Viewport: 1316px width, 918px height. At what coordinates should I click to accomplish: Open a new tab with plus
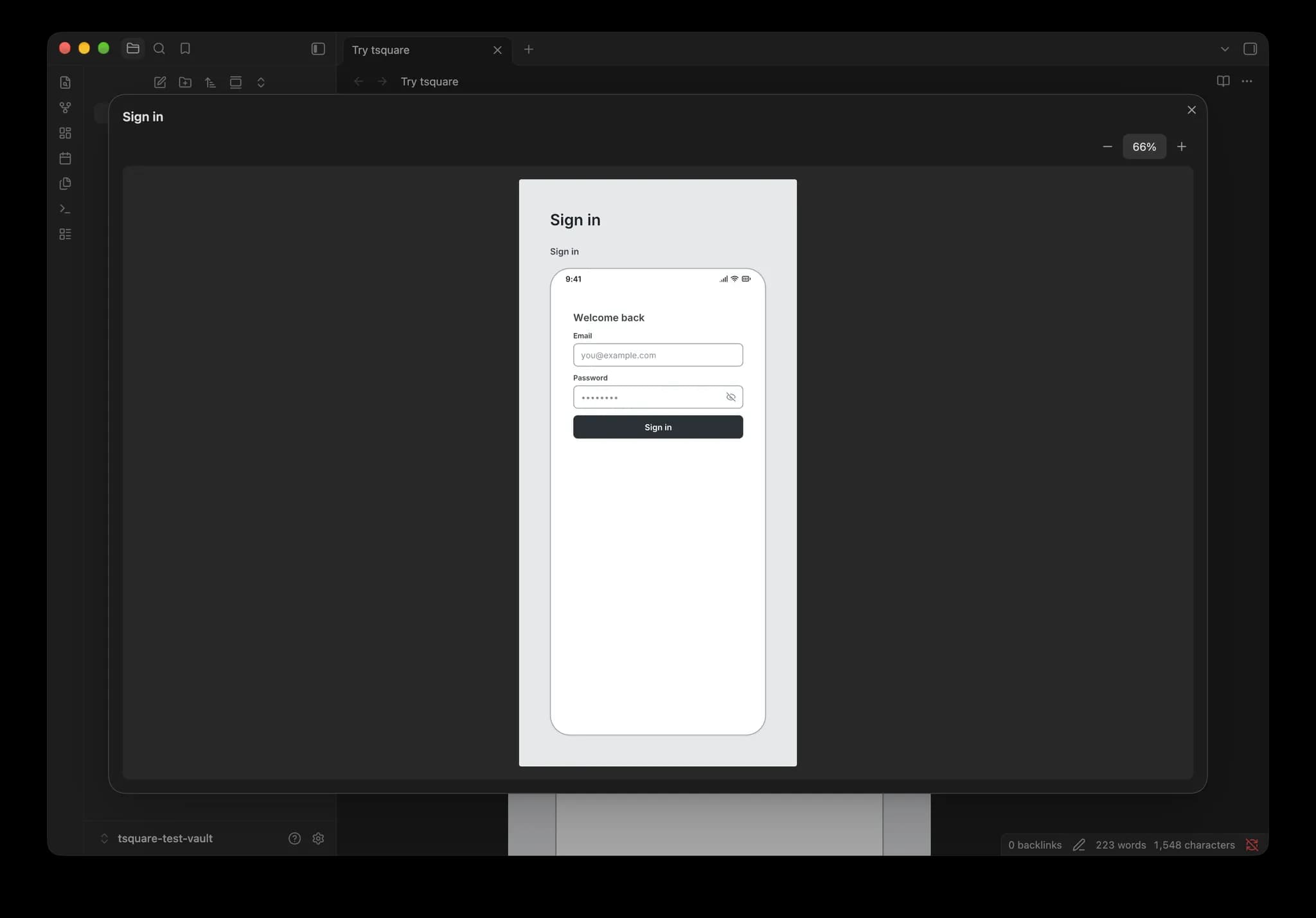(529, 50)
